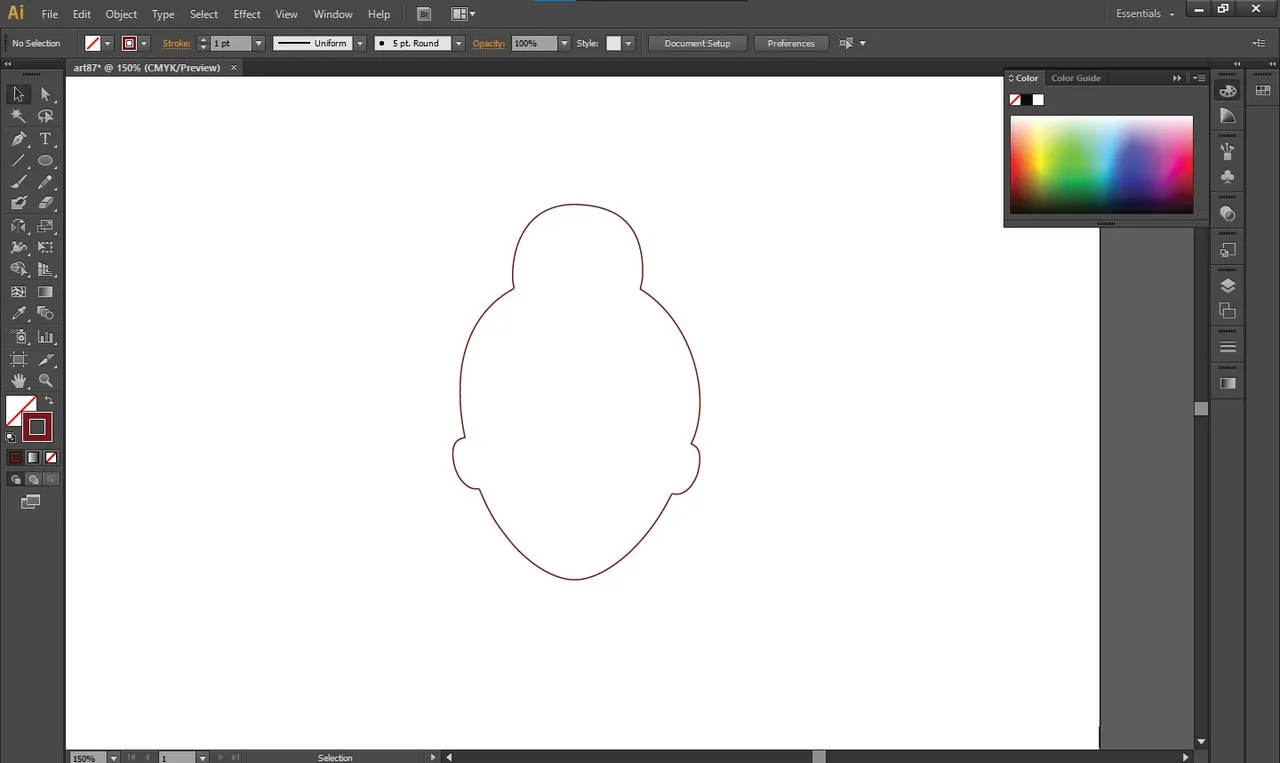Select the Ellipse tool
The height and width of the screenshot is (763, 1280).
click(45, 161)
